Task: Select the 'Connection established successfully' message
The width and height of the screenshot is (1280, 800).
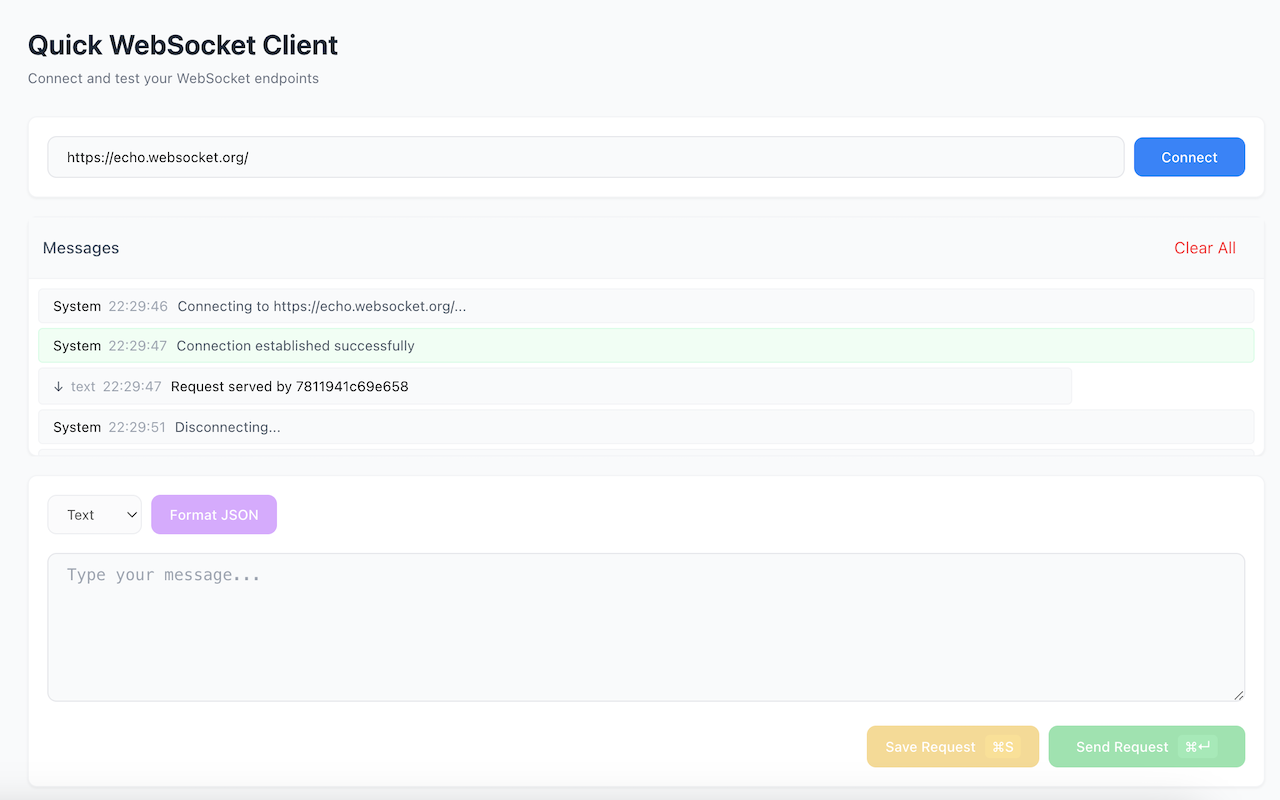Action: (646, 345)
